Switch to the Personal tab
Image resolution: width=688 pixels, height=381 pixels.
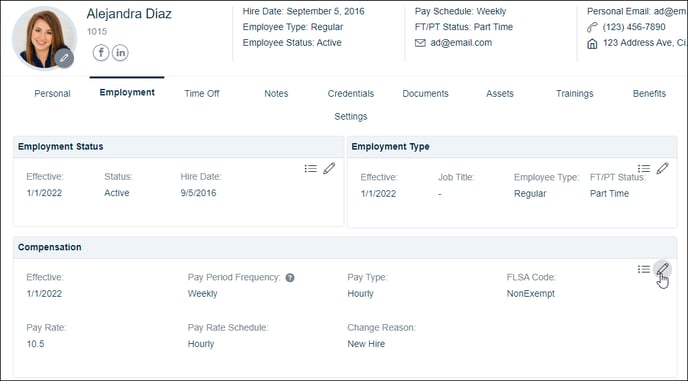[52, 93]
